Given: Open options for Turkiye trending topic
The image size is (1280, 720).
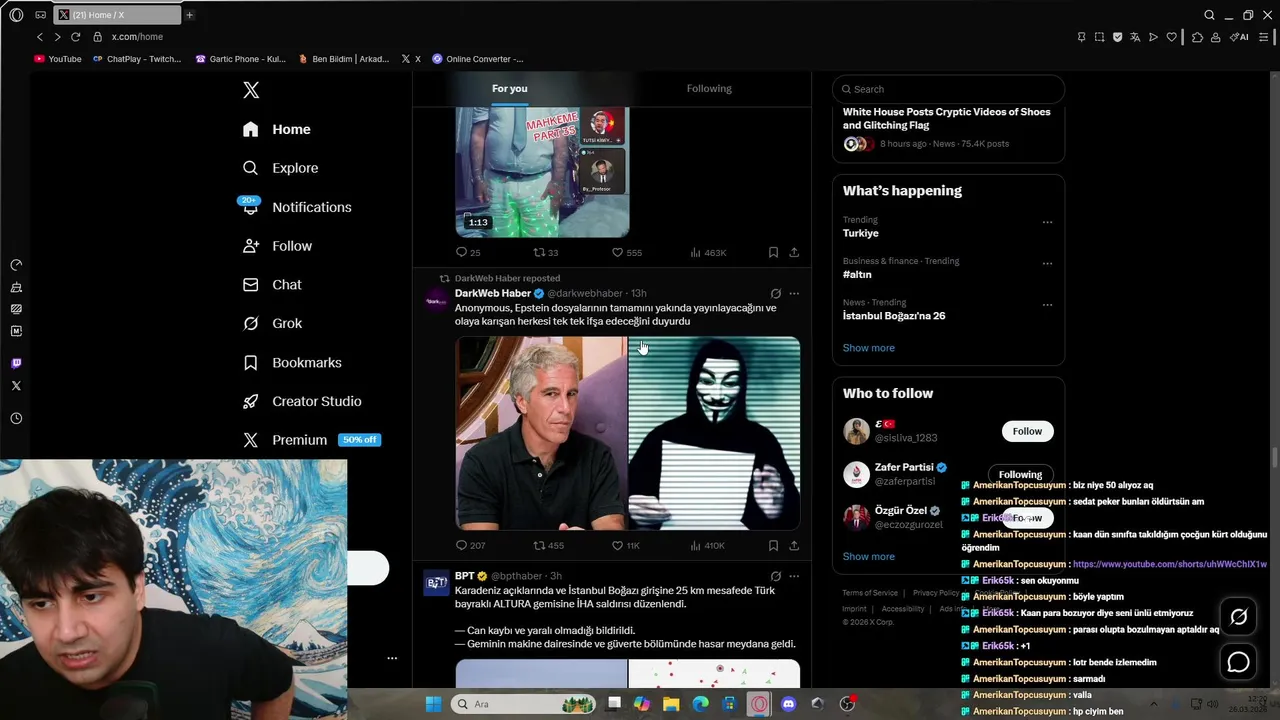Looking at the screenshot, I should tap(1047, 222).
